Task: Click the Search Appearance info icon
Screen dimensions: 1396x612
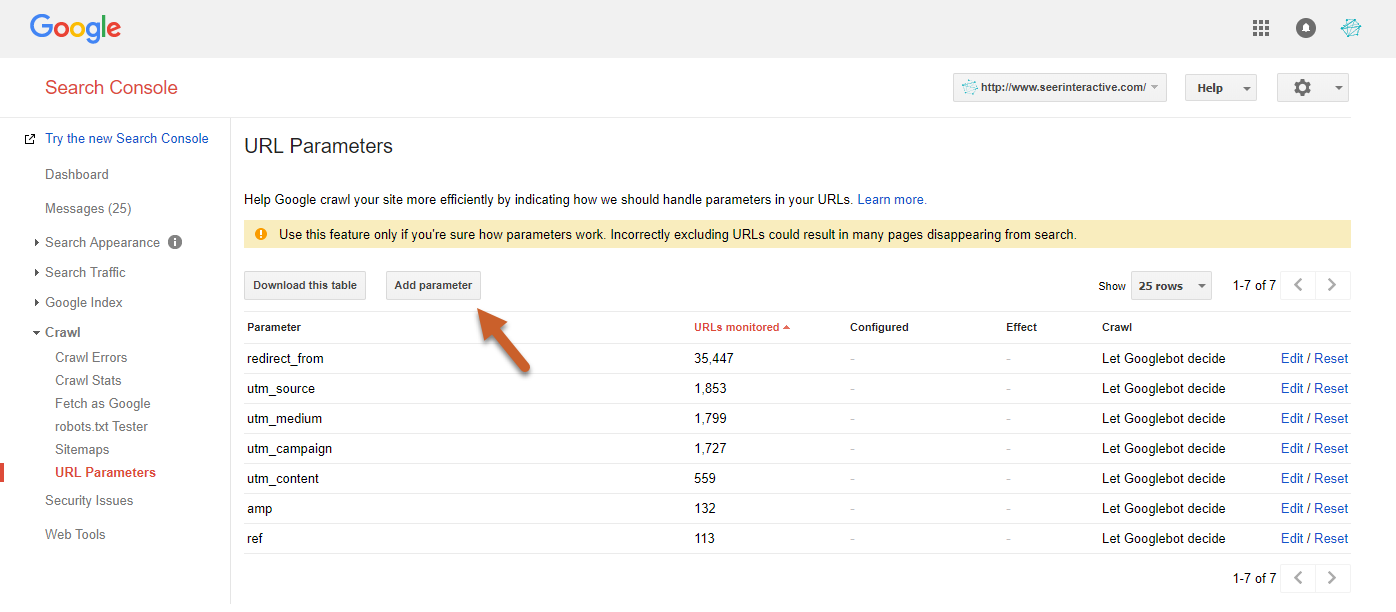Action: tap(175, 242)
